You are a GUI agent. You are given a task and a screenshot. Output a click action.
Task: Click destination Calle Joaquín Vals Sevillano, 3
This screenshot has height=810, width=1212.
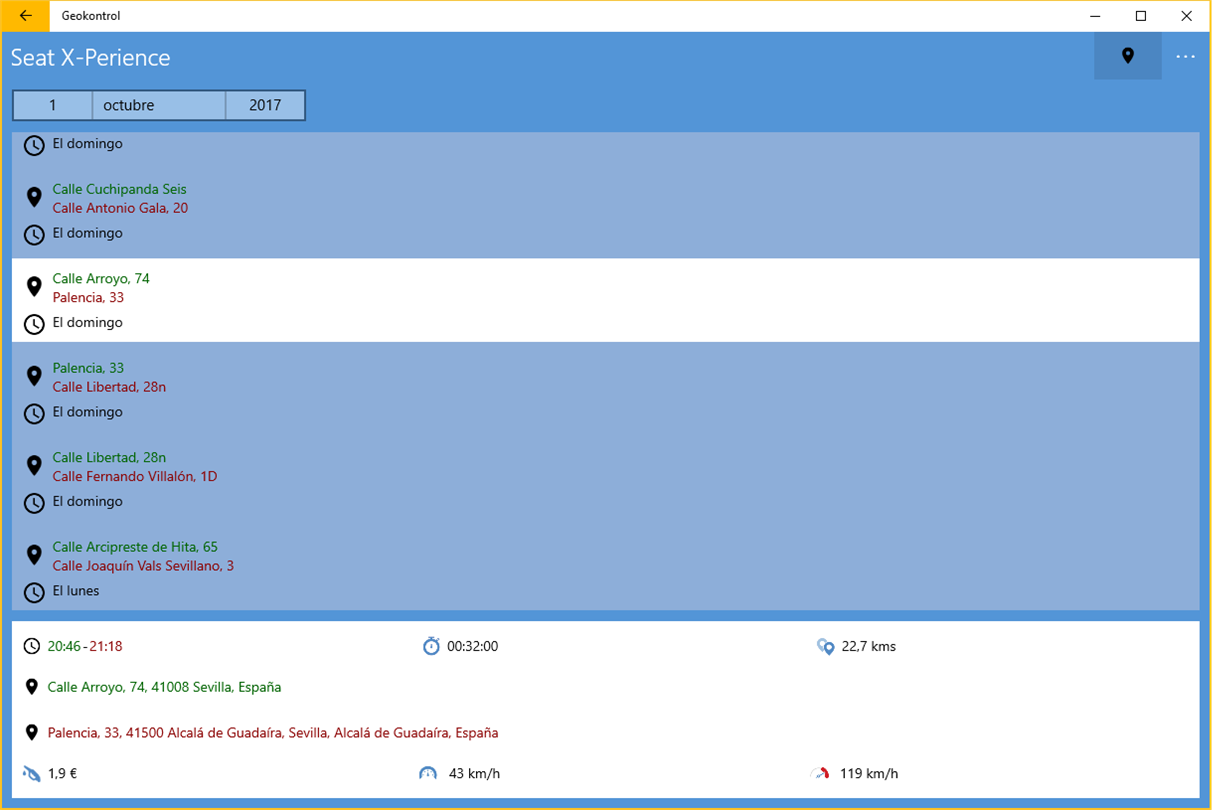[143, 566]
